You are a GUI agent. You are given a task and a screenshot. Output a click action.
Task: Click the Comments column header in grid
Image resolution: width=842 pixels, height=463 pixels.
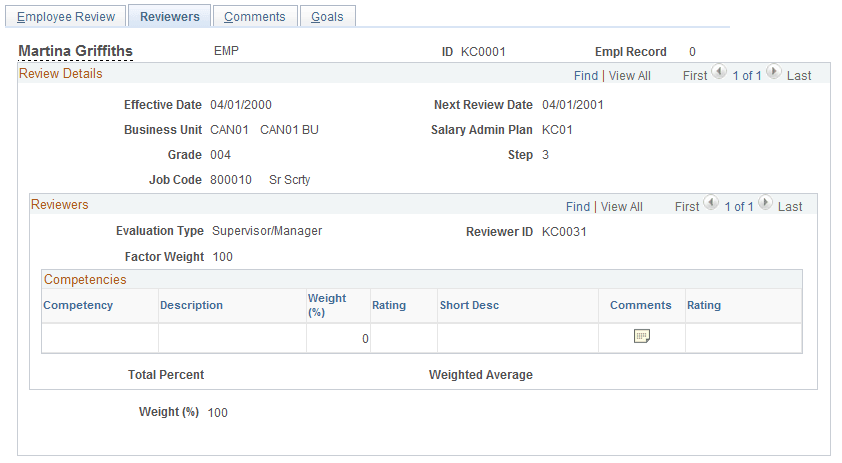641,305
